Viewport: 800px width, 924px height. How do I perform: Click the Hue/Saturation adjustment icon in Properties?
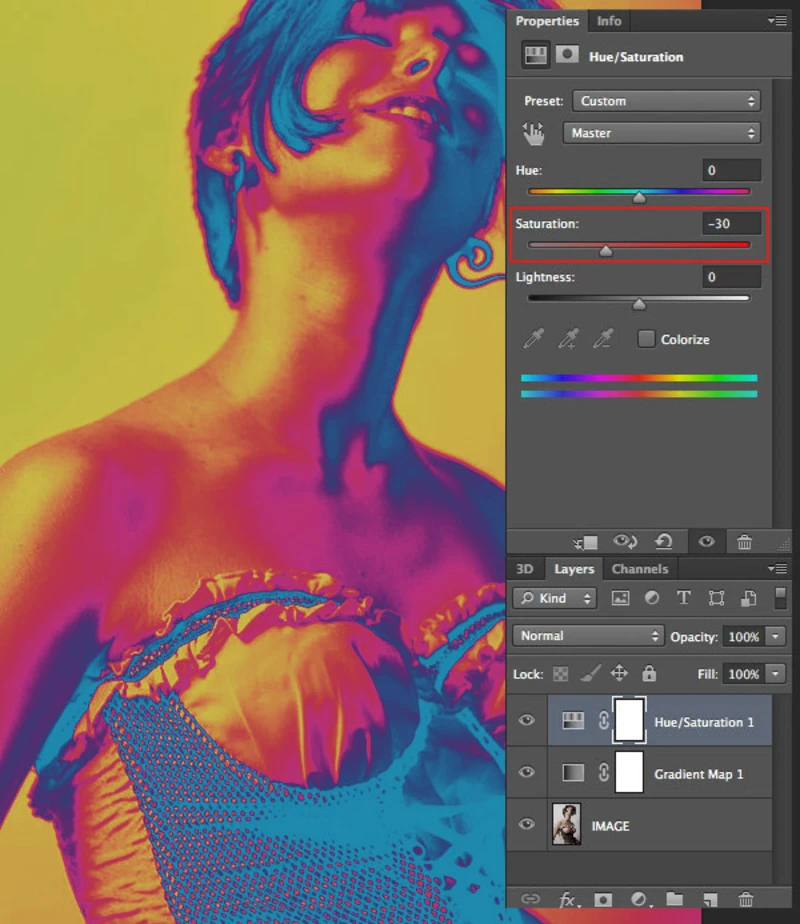(535, 56)
